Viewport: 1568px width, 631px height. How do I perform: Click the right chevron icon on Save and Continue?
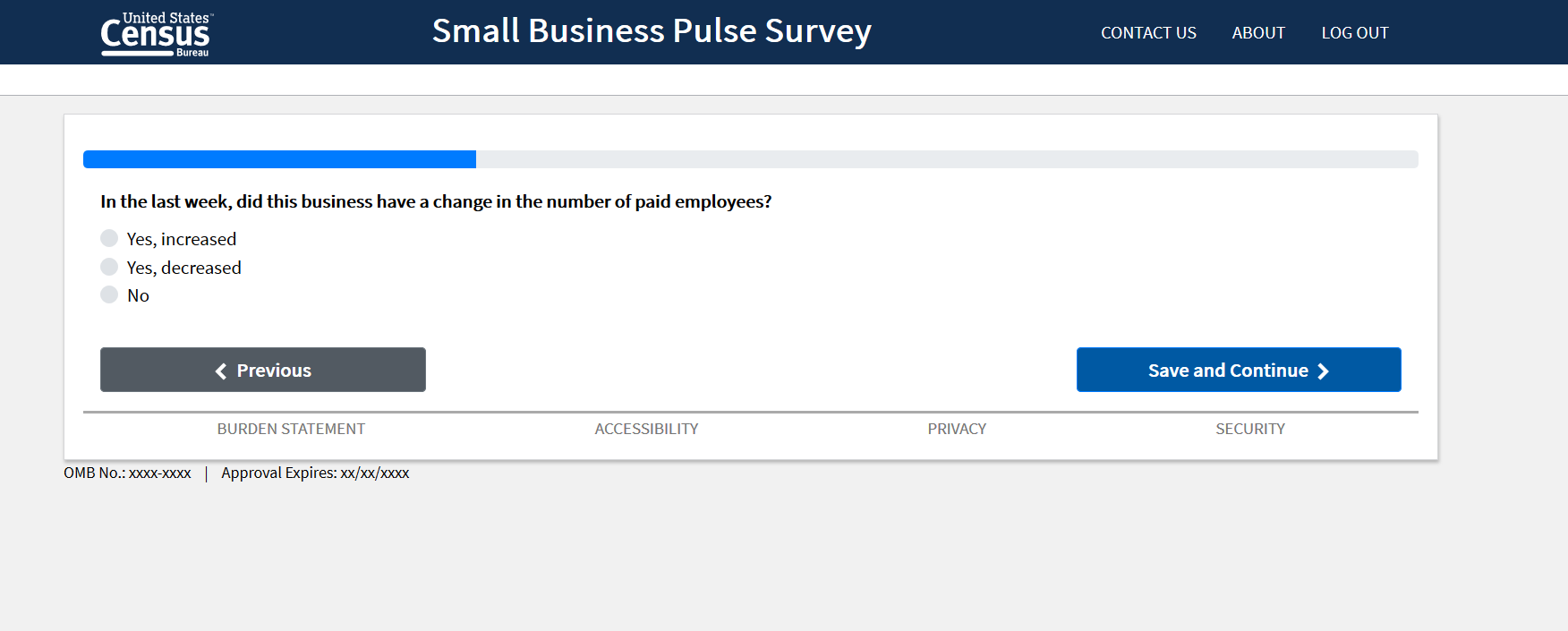[x=1323, y=371]
